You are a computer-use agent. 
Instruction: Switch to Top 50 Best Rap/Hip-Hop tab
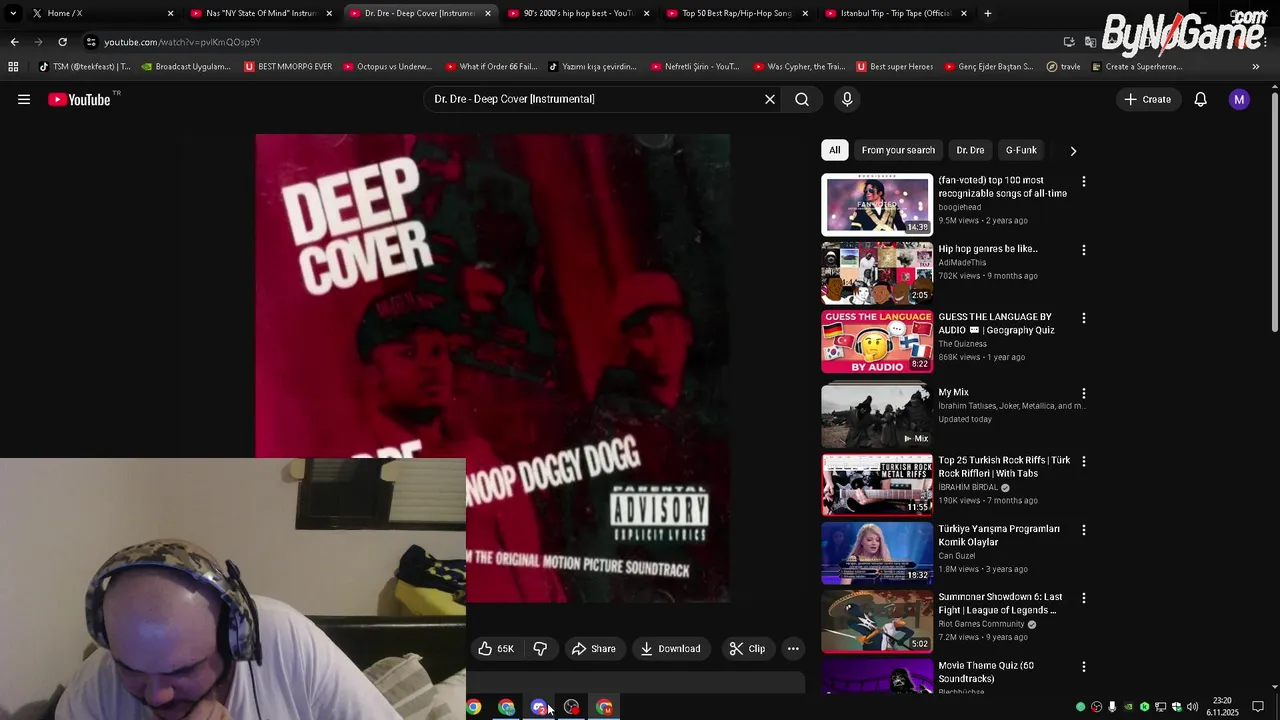(737, 13)
